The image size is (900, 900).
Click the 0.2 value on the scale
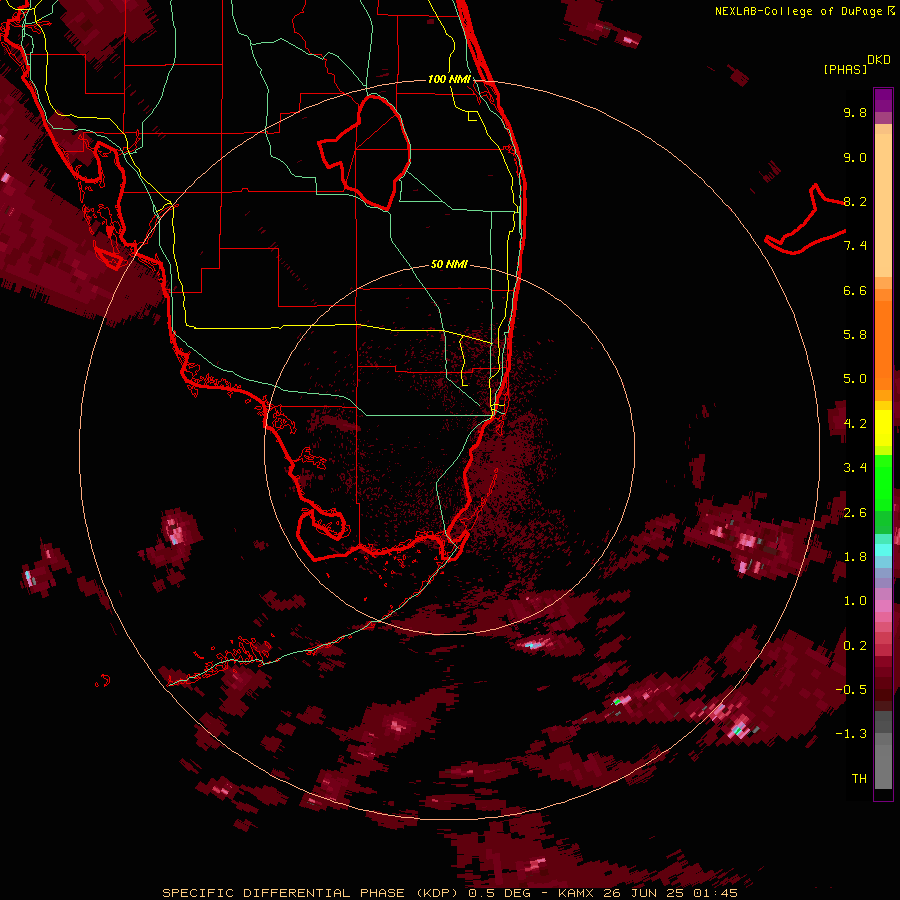coord(855,646)
